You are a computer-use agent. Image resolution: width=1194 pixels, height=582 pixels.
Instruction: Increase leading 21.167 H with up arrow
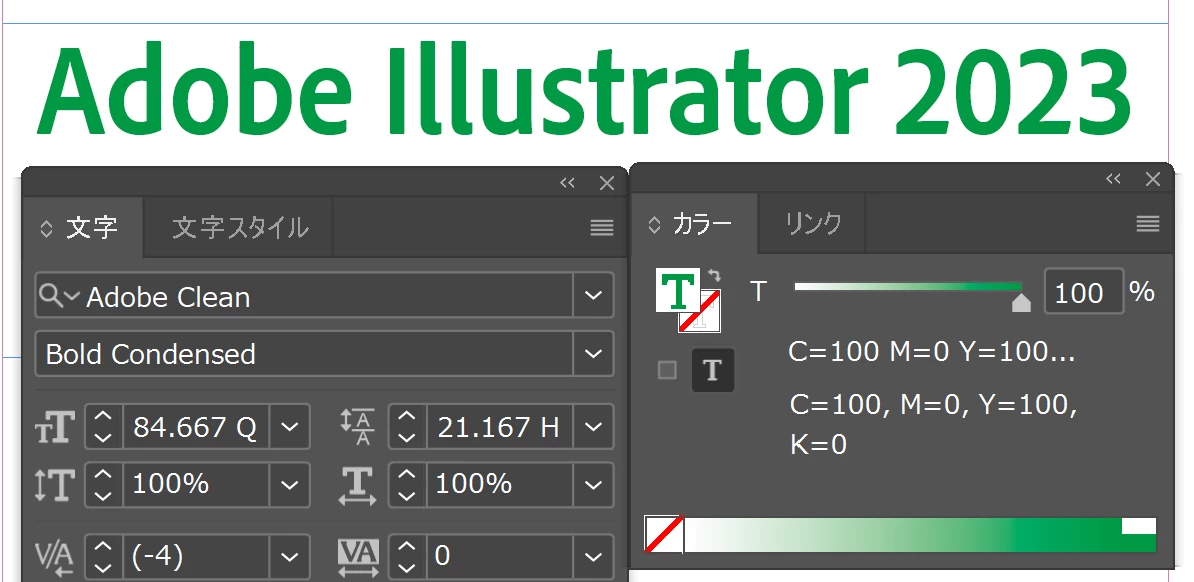click(407, 417)
